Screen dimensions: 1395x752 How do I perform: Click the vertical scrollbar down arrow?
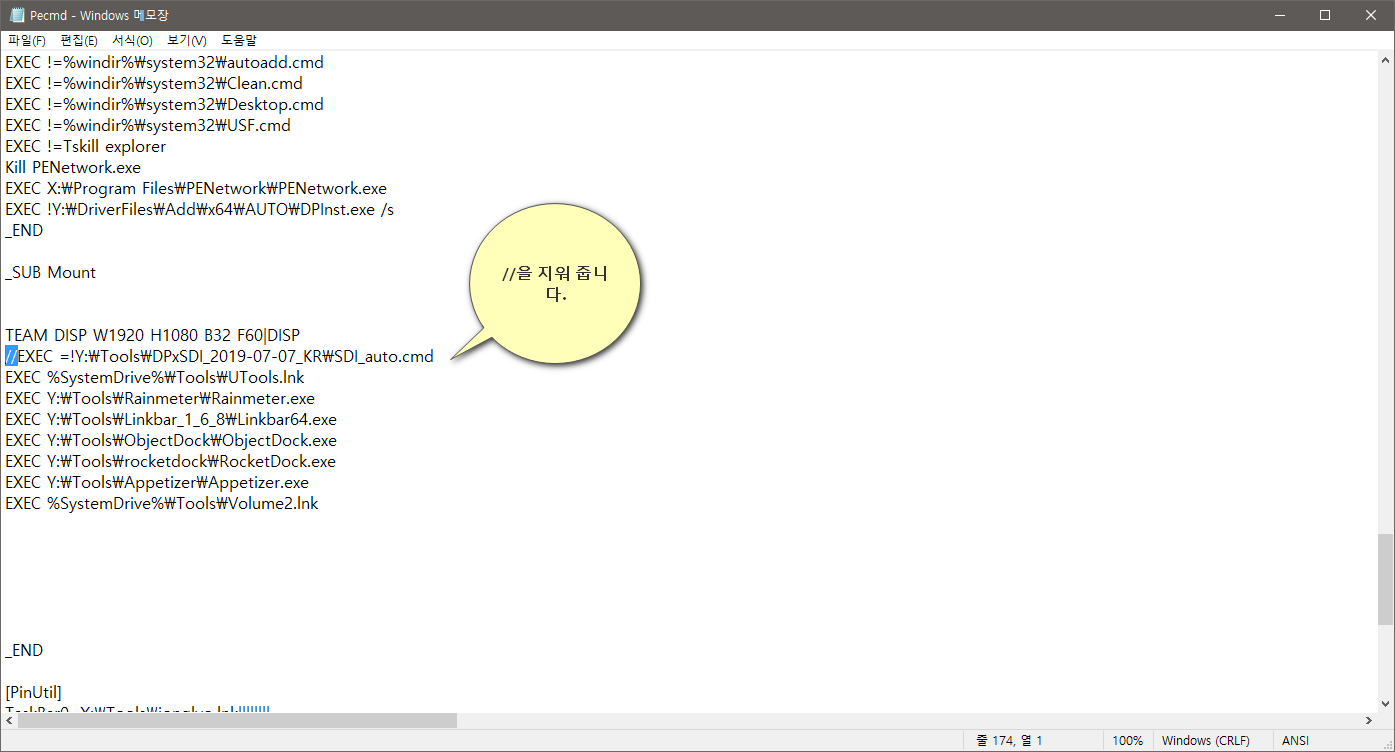point(1385,703)
